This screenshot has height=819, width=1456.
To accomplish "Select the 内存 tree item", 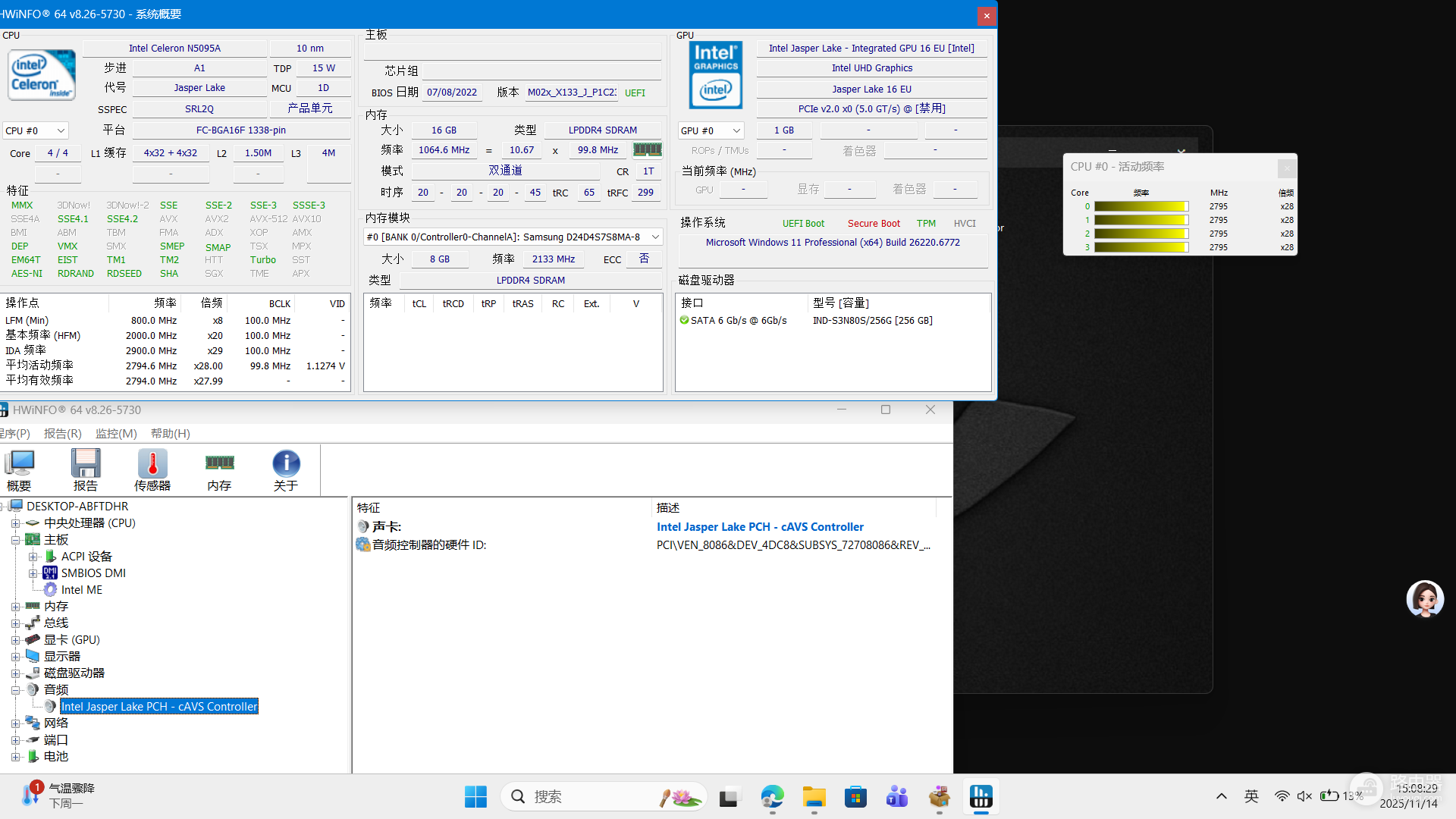I will coord(56,606).
